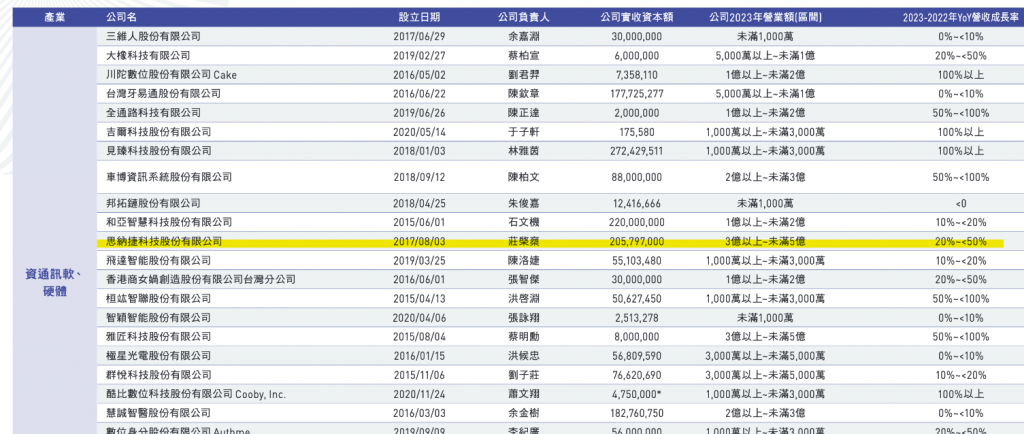Select founding date 2018/09/12
This screenshot has height=434, width=1024.
click(419, 177)
